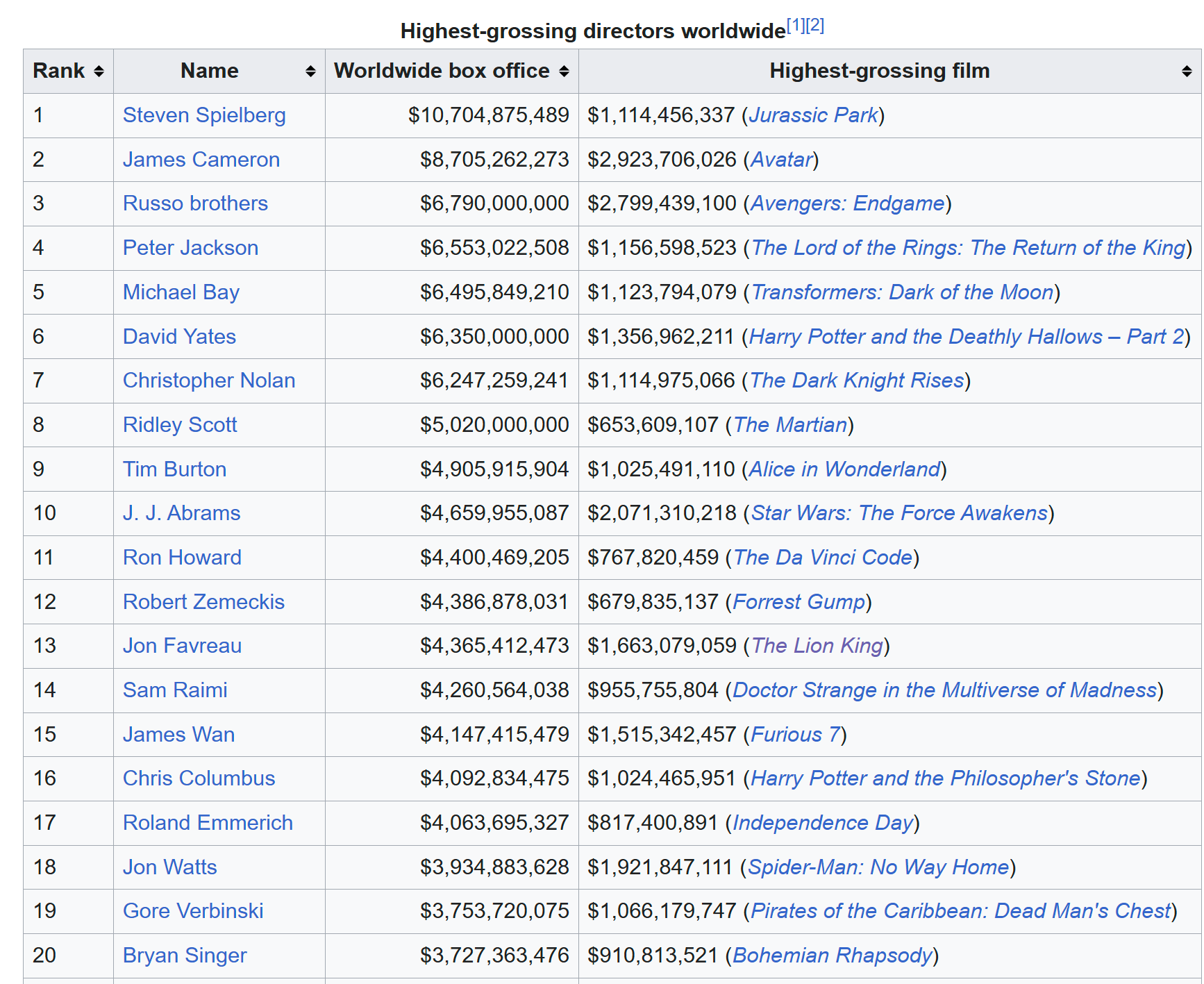Click the table title heading text
The height and width of the screenshot is (984, 1204).
[593, 31]
